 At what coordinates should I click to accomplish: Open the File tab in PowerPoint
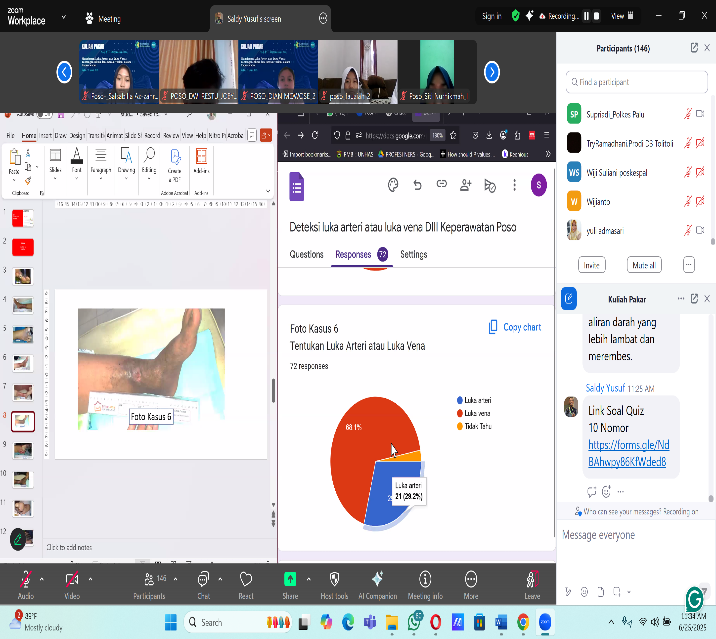tap(11, 135)
